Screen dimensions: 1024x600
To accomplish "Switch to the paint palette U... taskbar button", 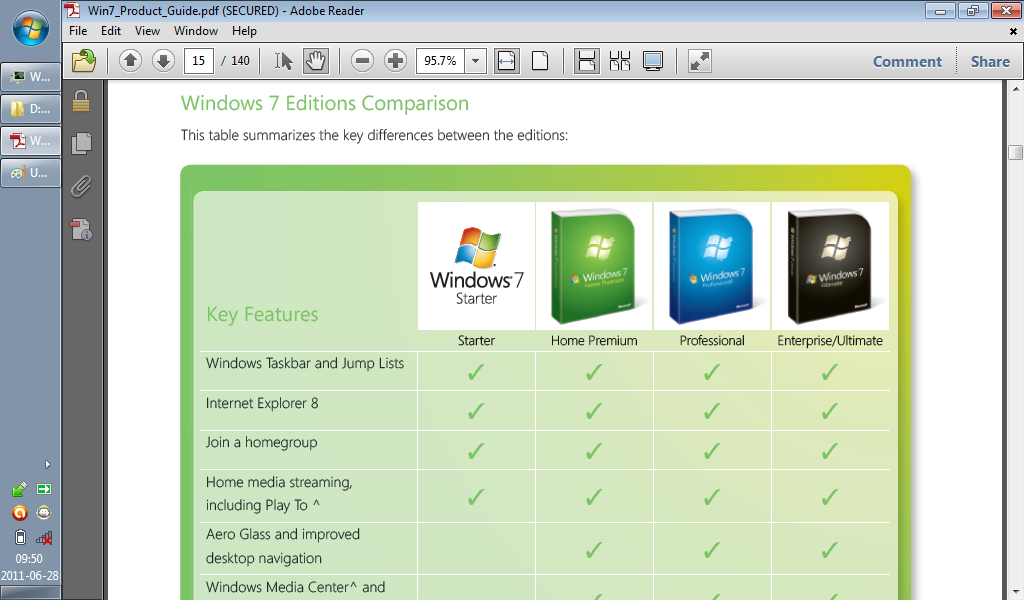I will (x=31, y=173).
